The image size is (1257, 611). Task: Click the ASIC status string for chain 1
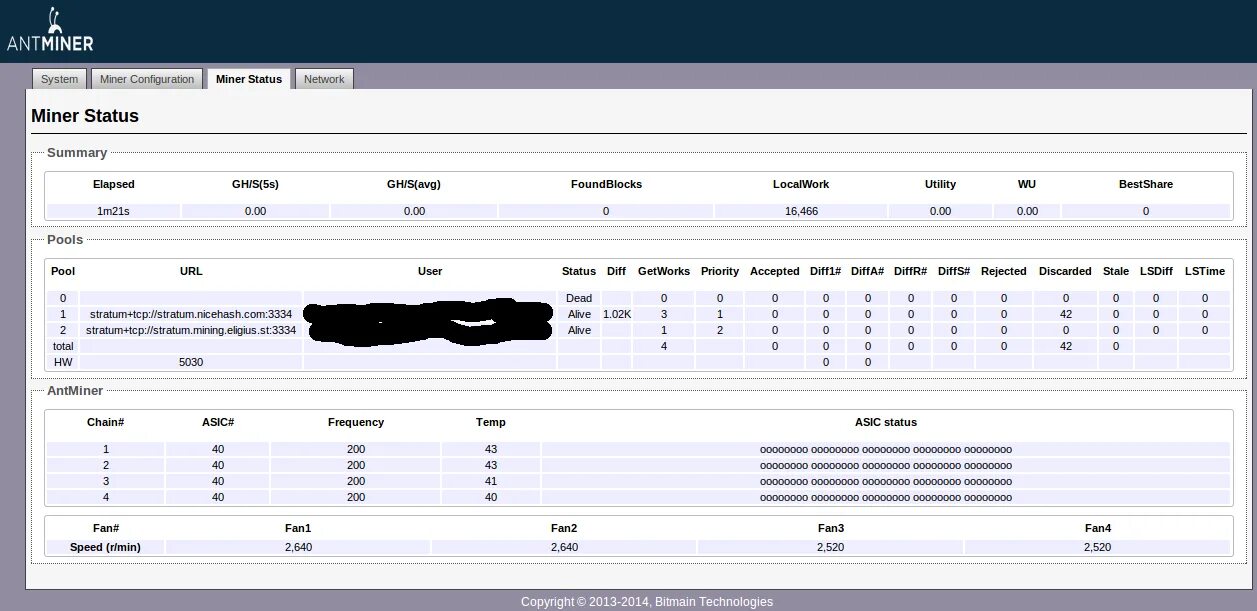(x=886, y=450)
